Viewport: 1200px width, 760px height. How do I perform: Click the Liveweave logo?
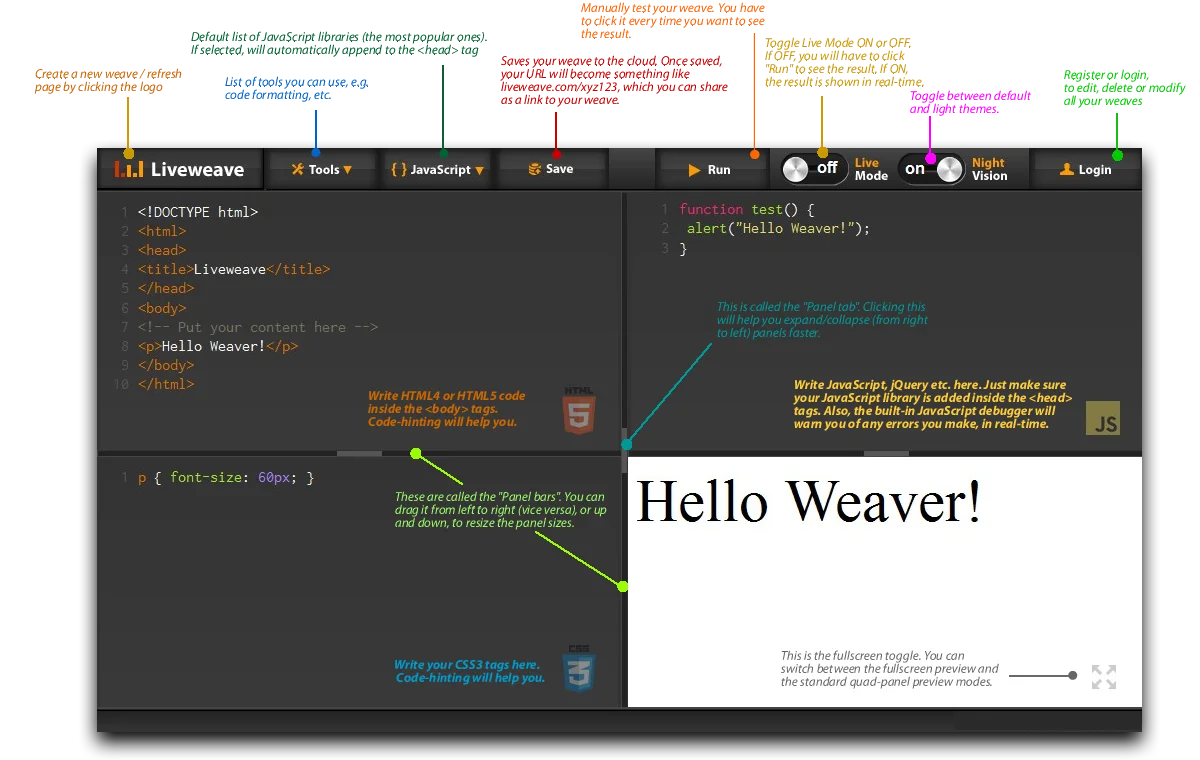click(x=180, y=169)
